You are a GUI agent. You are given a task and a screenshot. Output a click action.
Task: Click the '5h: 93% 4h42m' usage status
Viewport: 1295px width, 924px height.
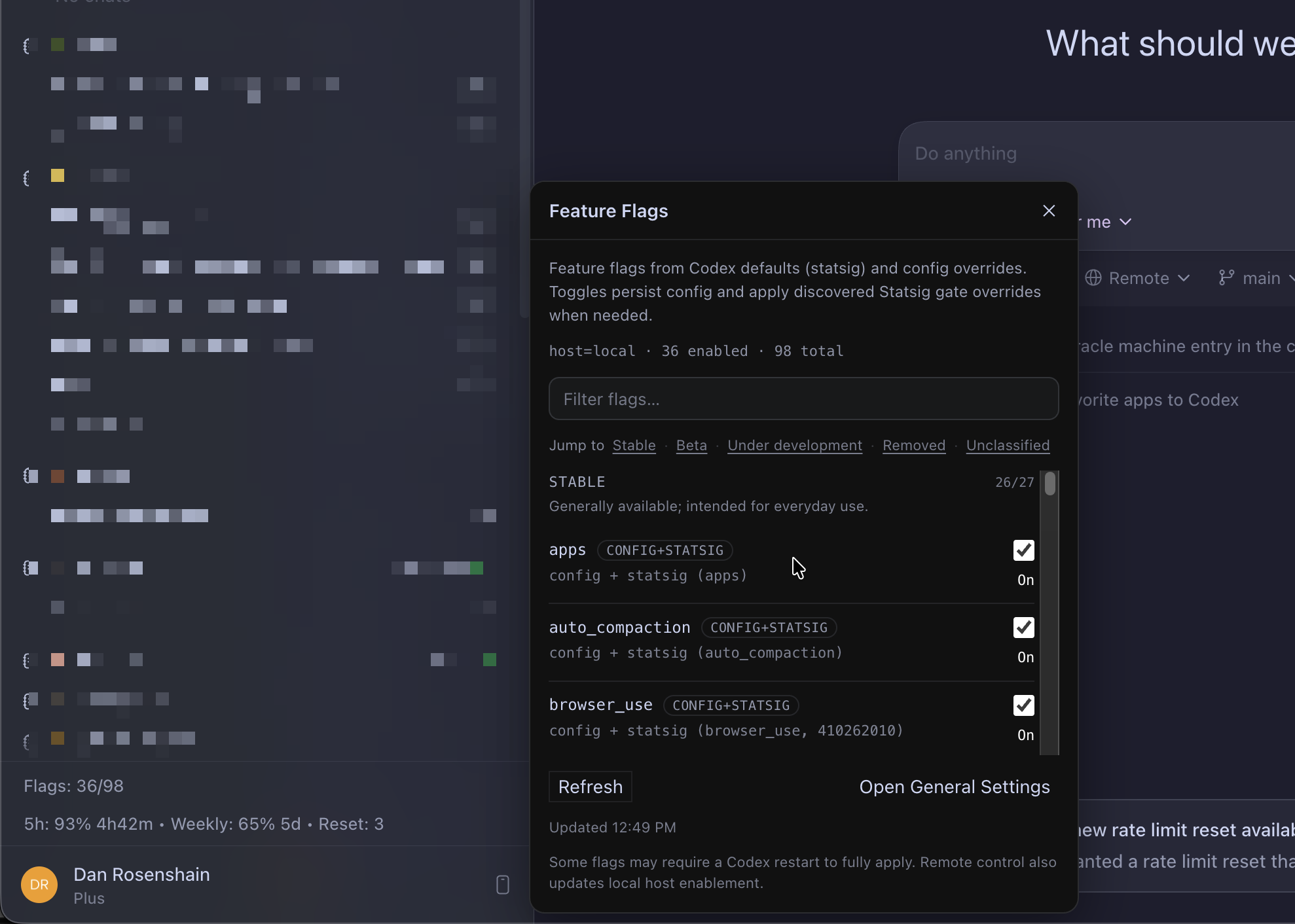[x=88, y=824]
